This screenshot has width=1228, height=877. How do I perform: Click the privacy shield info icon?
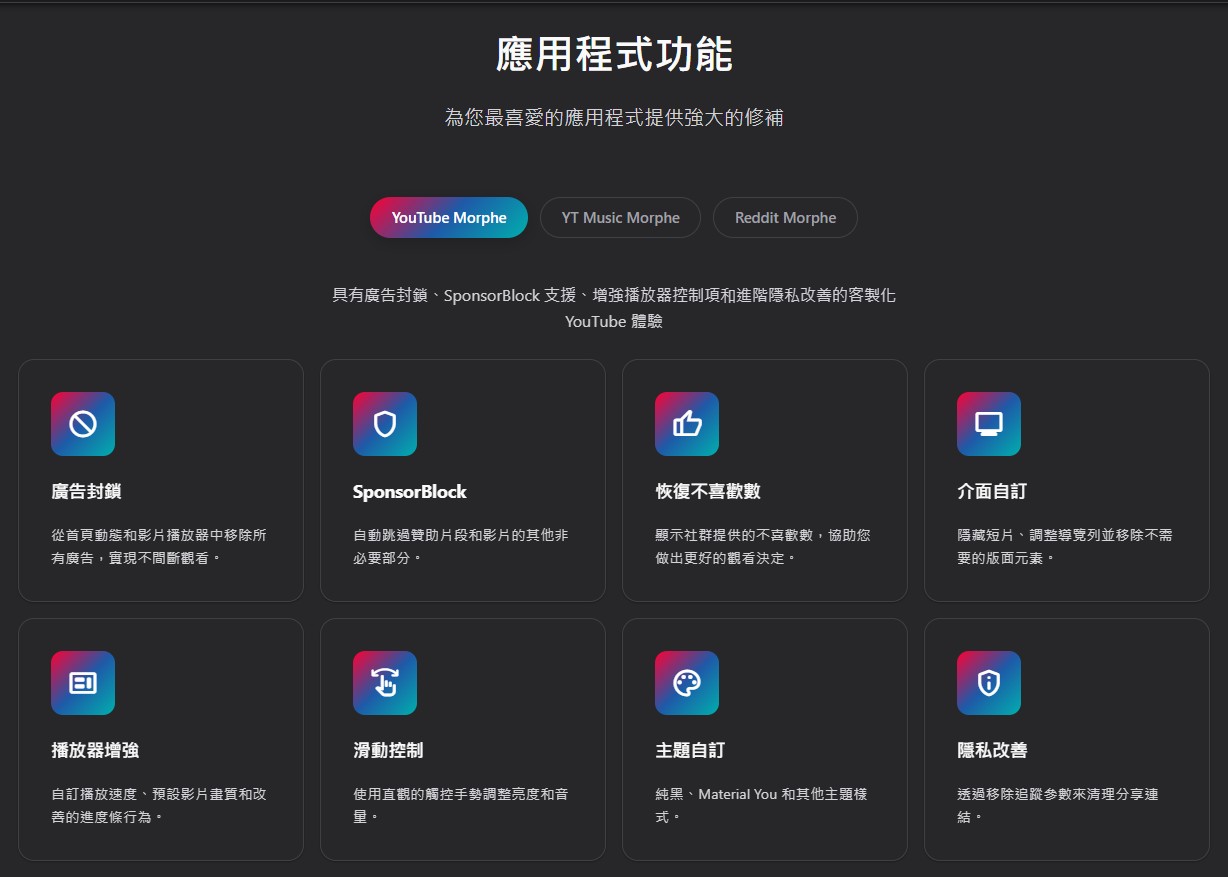click(989, 683)
